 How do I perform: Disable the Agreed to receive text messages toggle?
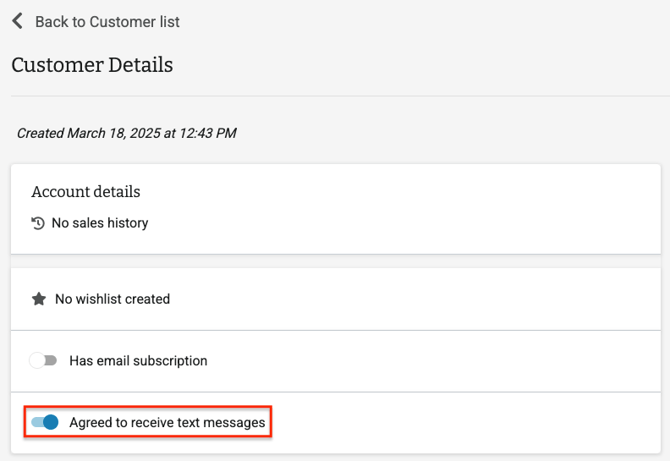(45, 423)
